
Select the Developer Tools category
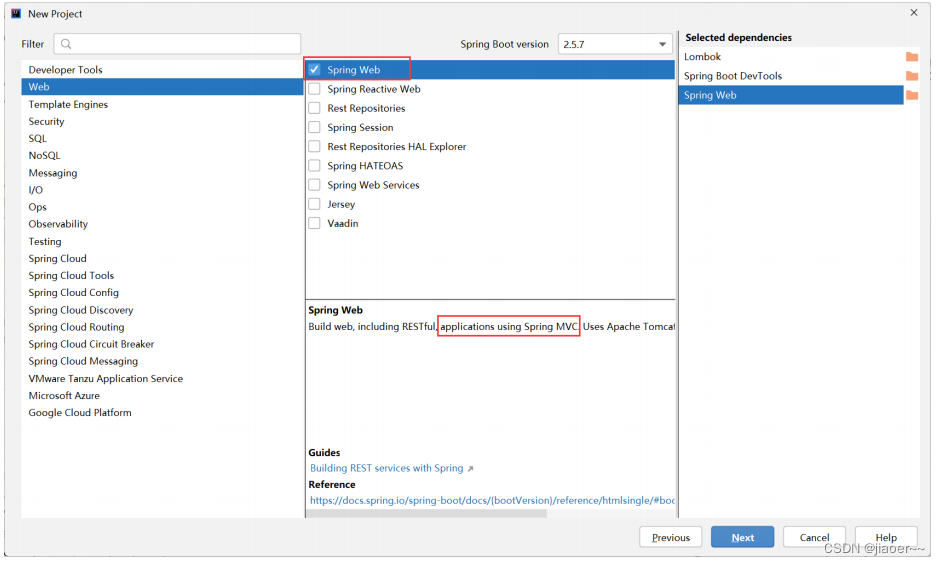(x=162, y=70)
